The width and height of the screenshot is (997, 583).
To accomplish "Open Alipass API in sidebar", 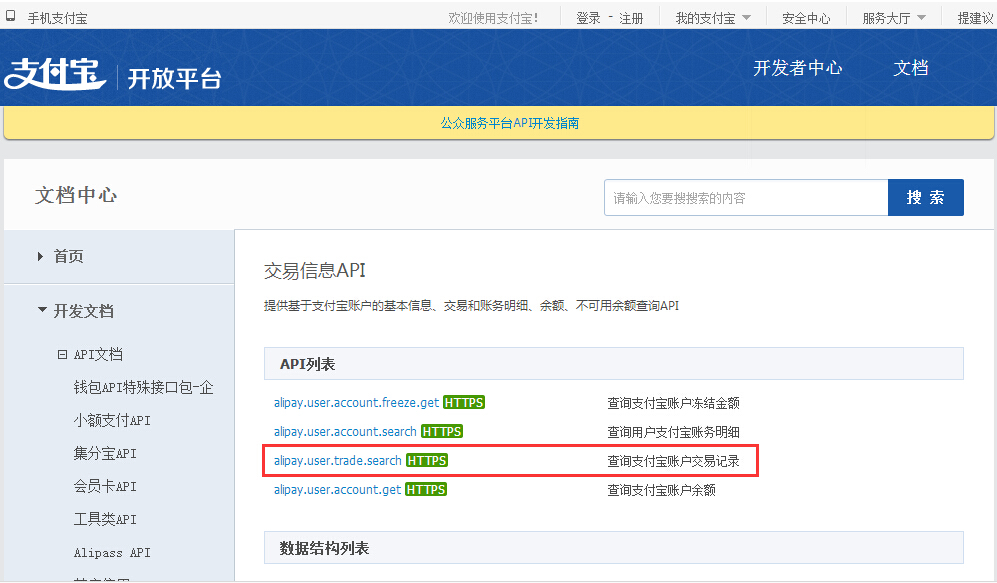I will 112,553.
